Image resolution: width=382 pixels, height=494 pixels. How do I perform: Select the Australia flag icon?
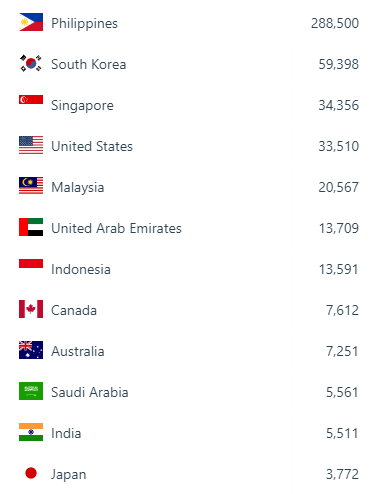coord(31,350)
